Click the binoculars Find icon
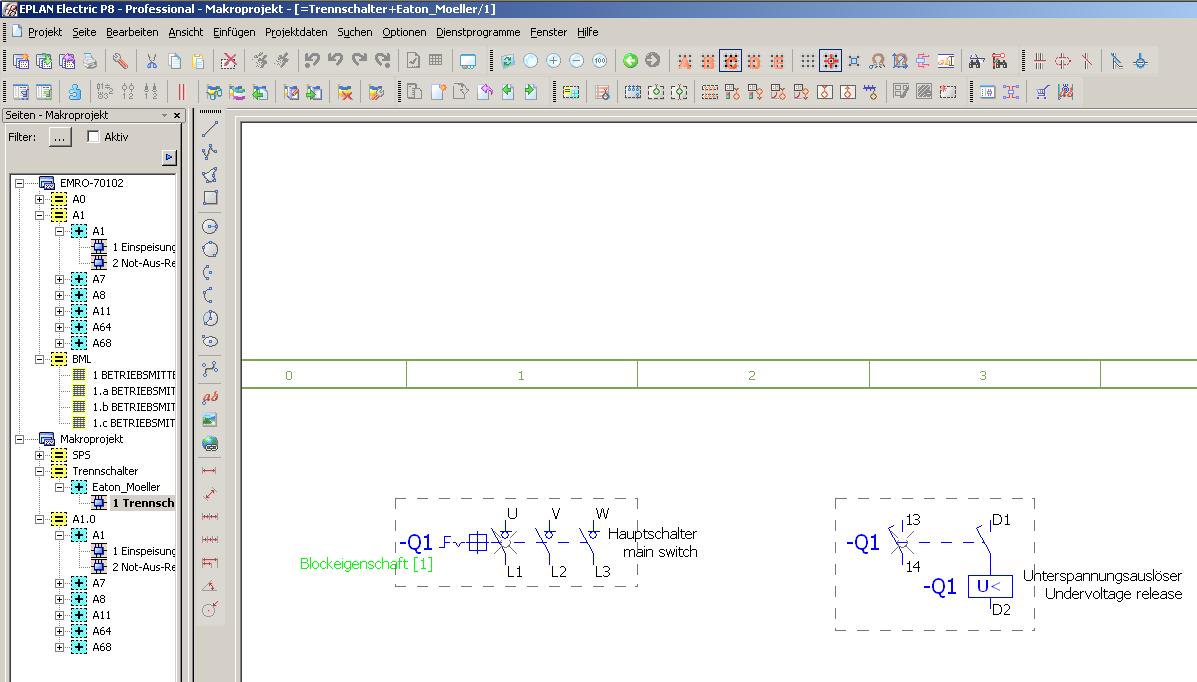1197x682 pixels. [976, 61]
